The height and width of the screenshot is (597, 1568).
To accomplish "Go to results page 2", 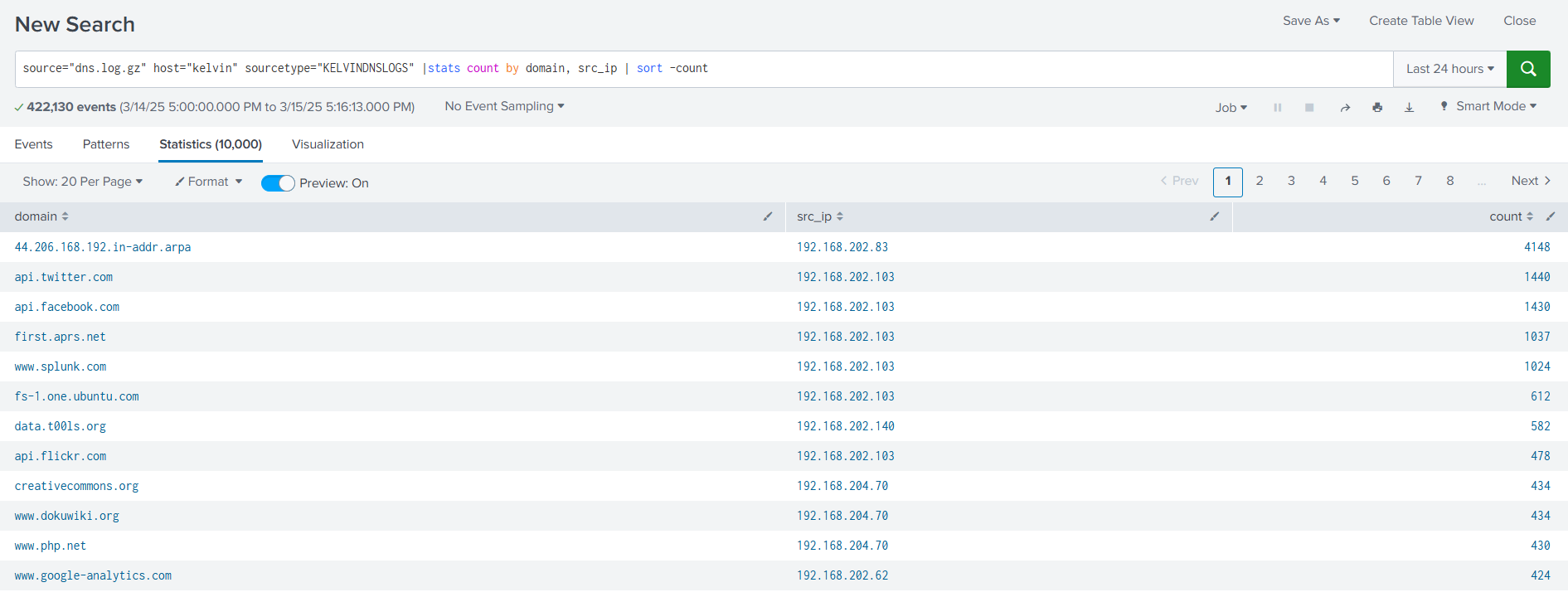I will click(1260, 181).
